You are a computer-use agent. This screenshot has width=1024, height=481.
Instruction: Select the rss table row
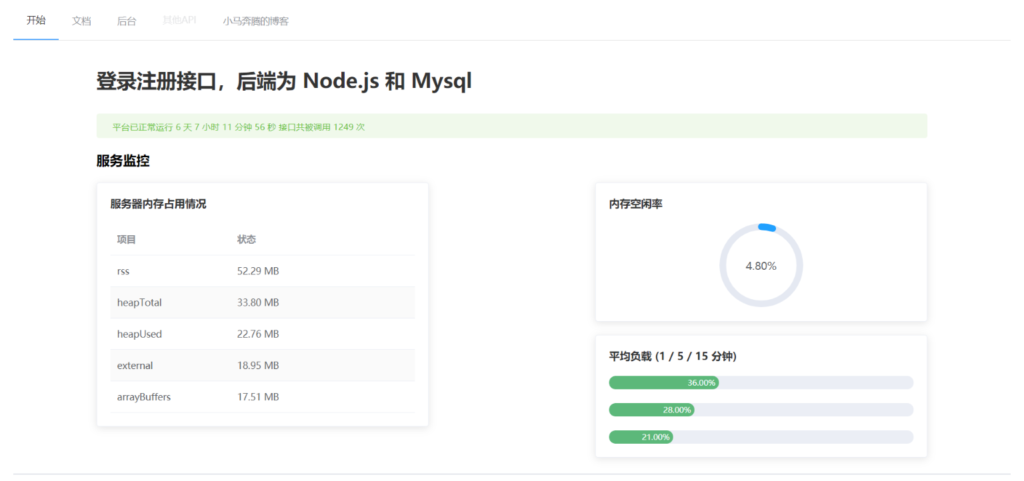tap(262, 271)
